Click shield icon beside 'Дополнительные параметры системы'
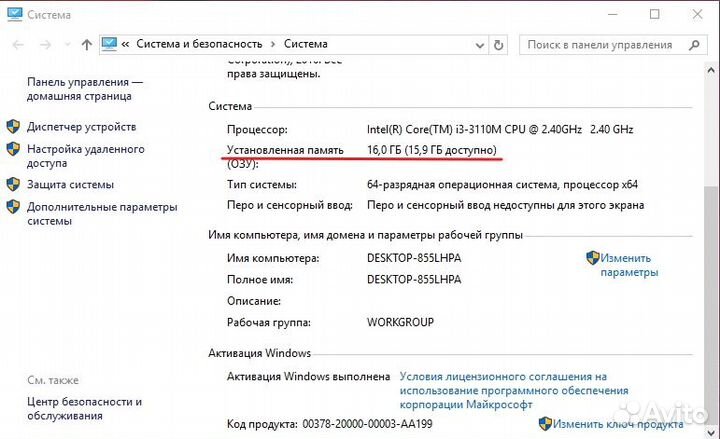 (13, 207)
